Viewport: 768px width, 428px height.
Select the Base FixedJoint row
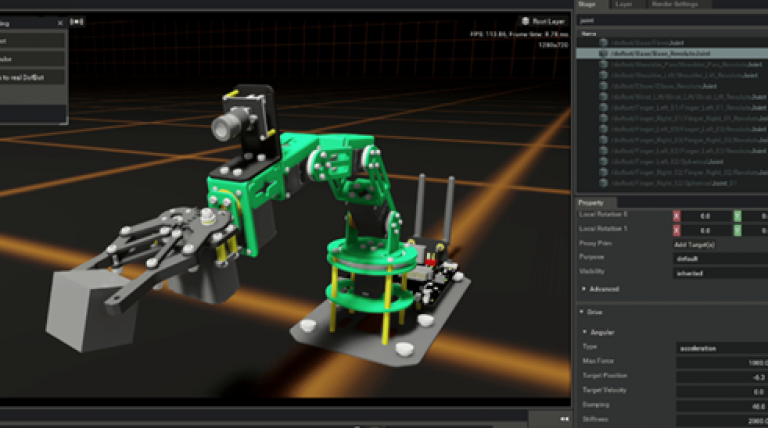point(672,43)
